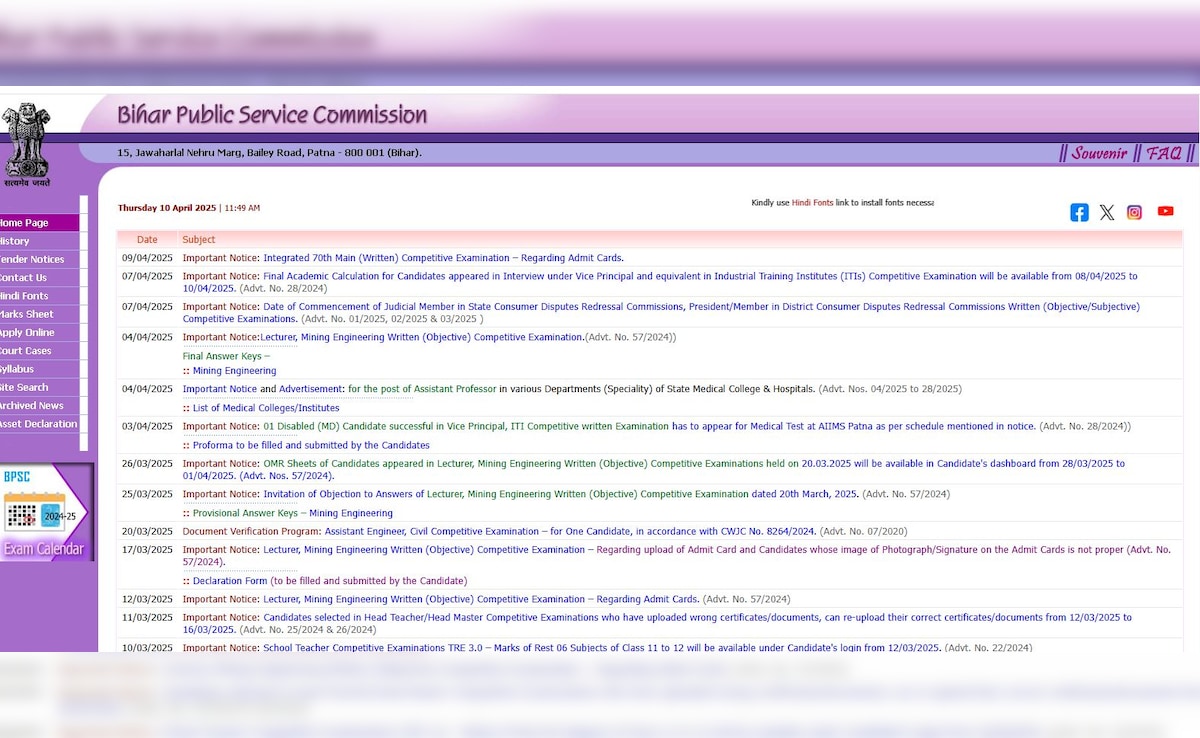This screenshot has width=1200, height=738.
Task: Click the national emblem logo
Action: pyautogui.click(x=26, y=145)
